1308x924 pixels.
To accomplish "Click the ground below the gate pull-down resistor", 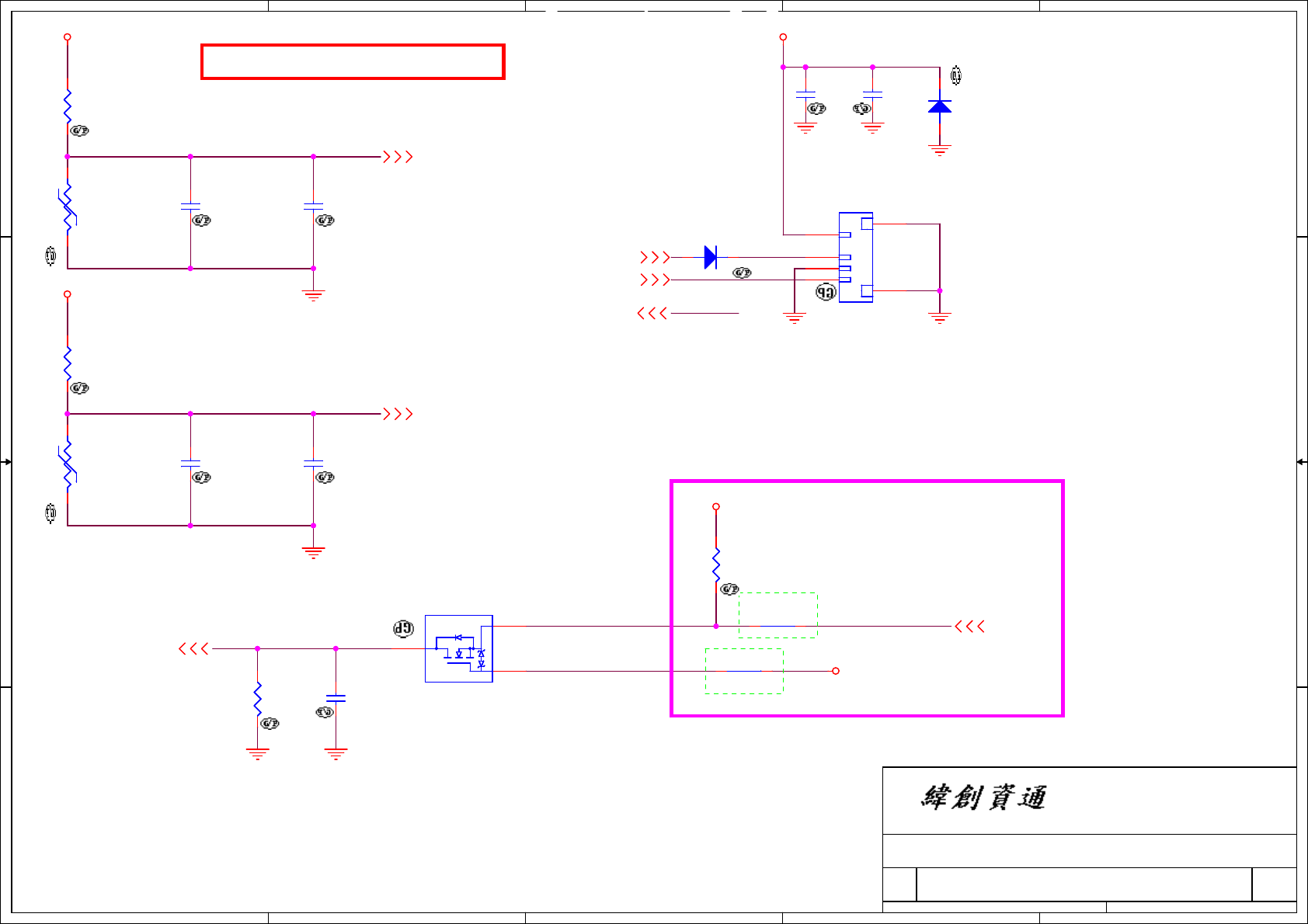I will pos(257,754).
